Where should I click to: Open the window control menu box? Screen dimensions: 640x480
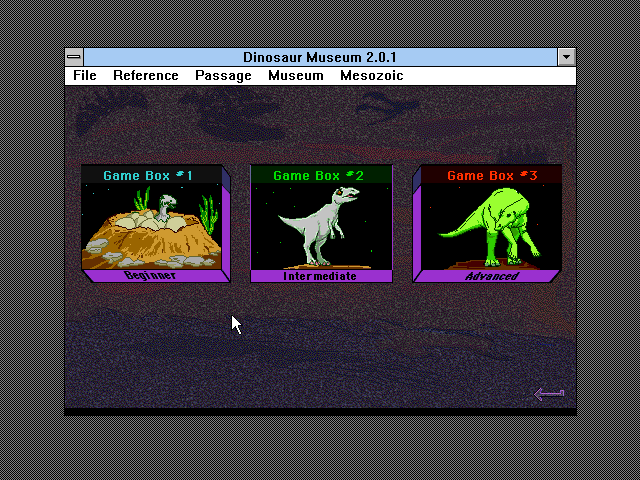pyautogui.click(x=74, y=57)
